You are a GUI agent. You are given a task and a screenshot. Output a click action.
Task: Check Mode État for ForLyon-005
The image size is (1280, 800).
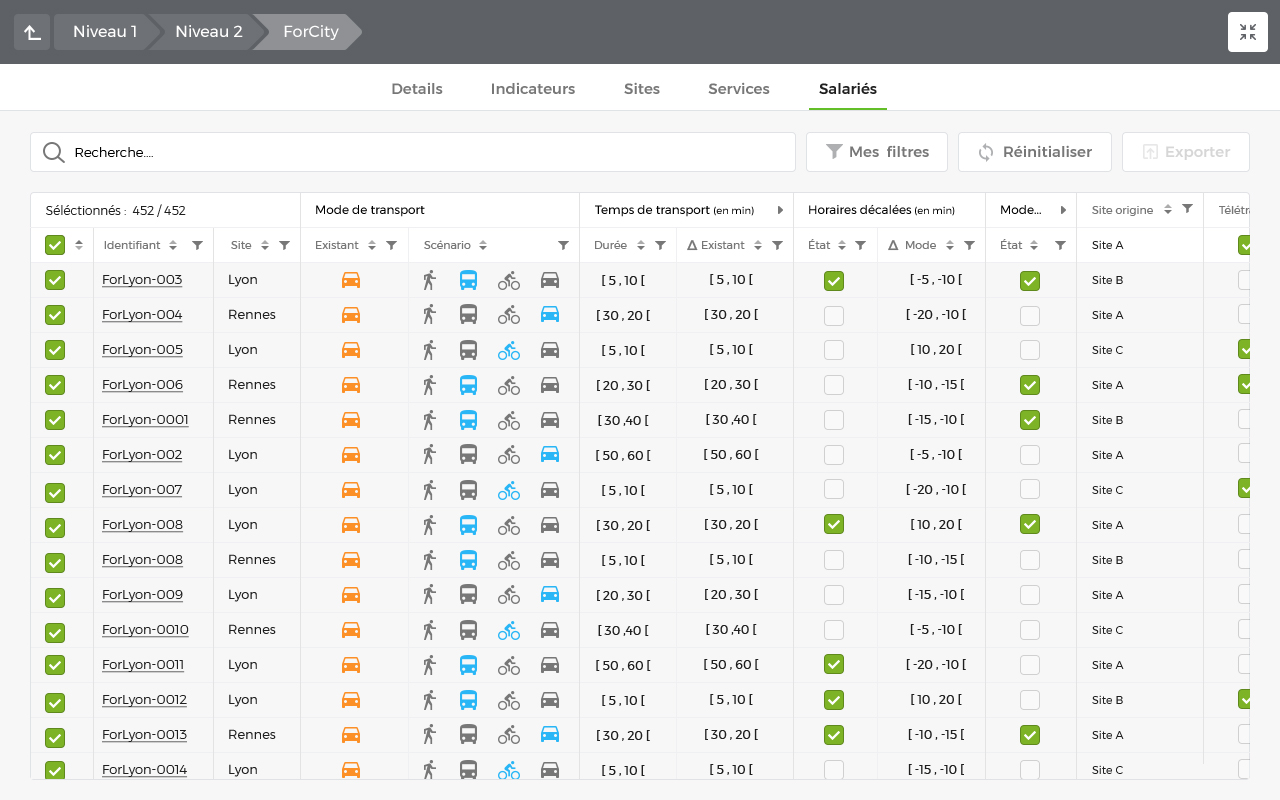(1030, 350)
